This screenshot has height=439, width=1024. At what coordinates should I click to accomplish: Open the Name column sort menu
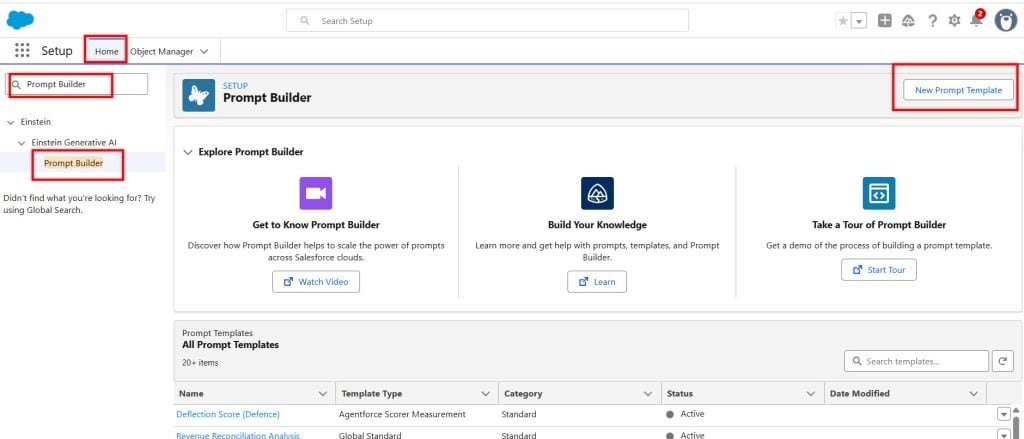323,394
